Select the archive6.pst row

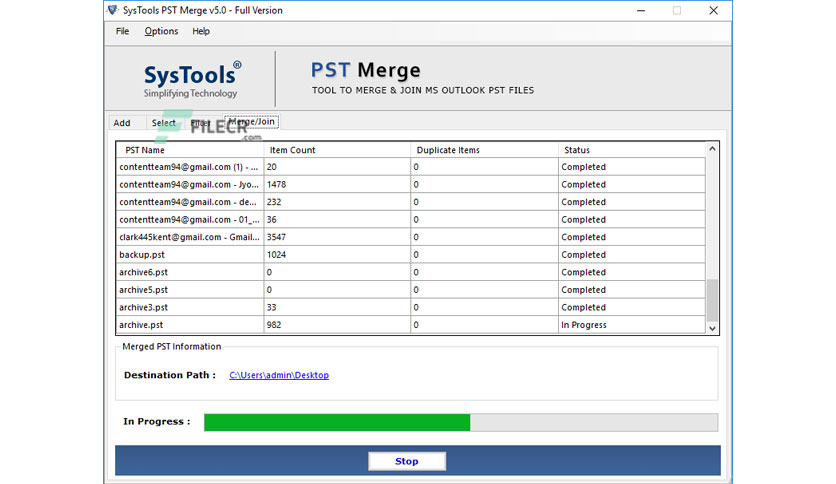(411, 272)
